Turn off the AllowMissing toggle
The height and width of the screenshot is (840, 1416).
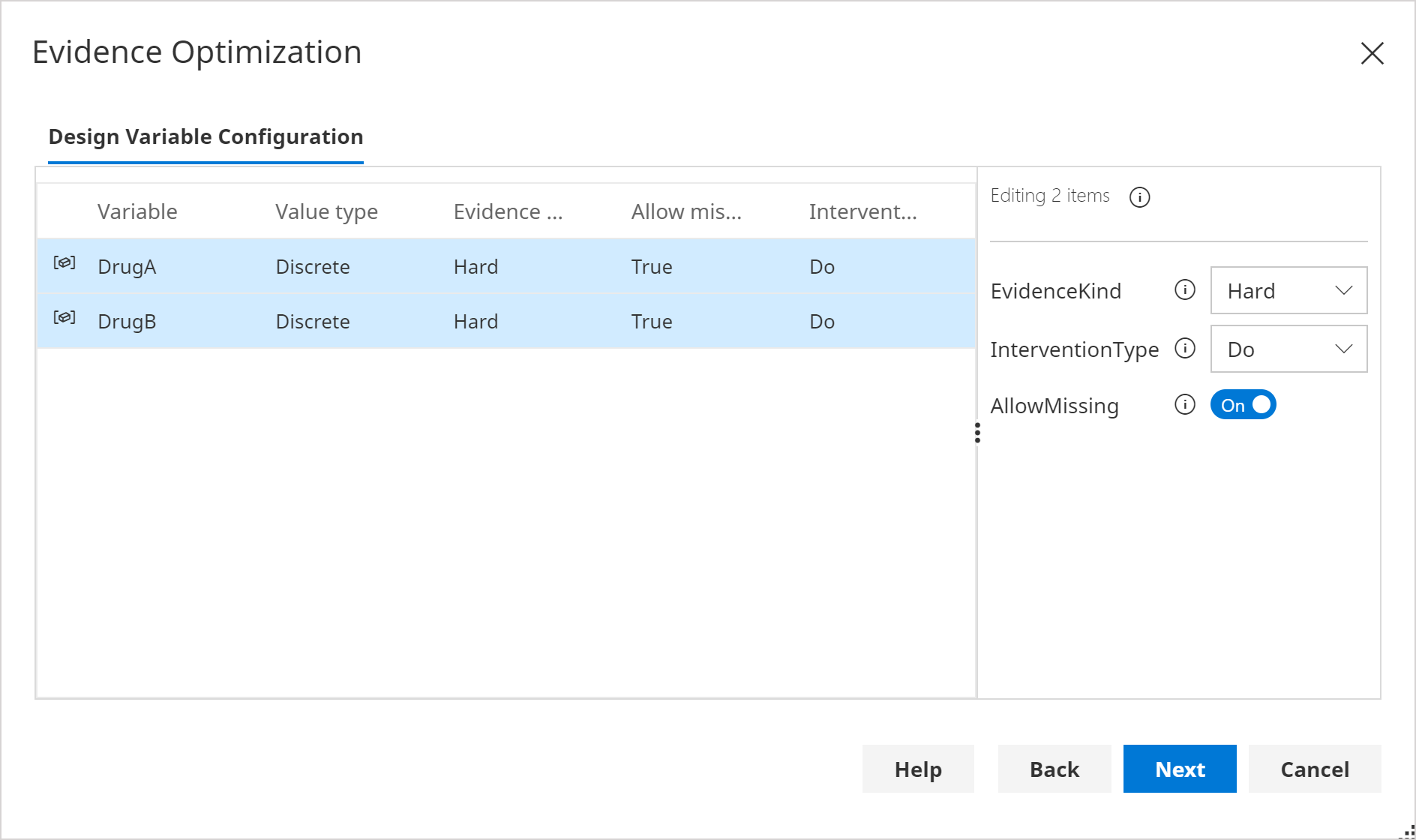(x=1243, y=405)
